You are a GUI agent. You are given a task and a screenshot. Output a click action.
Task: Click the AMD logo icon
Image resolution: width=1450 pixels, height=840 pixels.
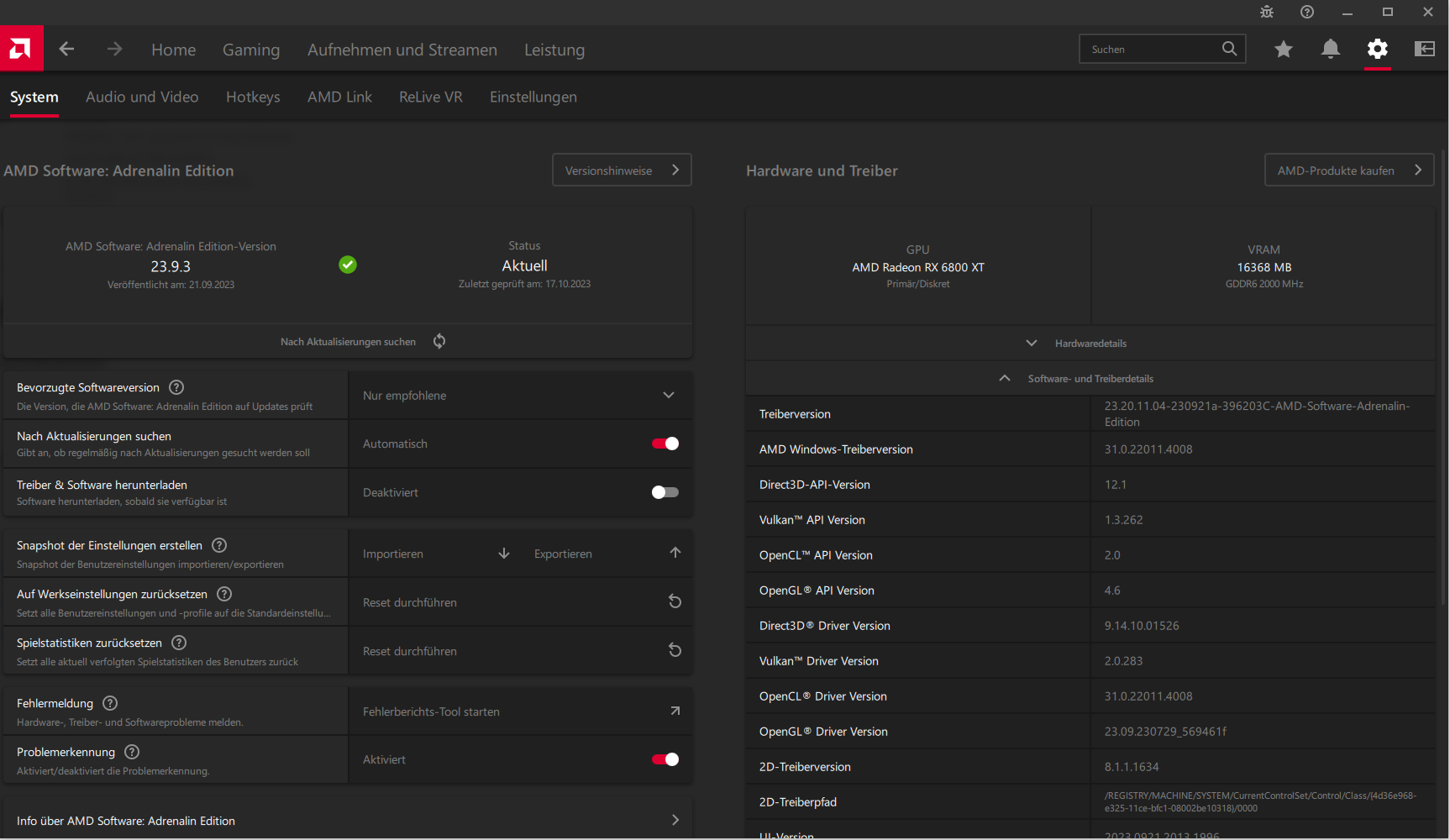[21, 49]
